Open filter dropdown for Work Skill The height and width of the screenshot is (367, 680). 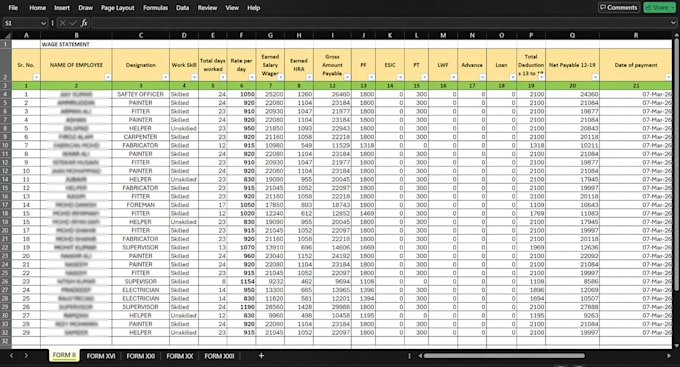click(x=194, y=77)
